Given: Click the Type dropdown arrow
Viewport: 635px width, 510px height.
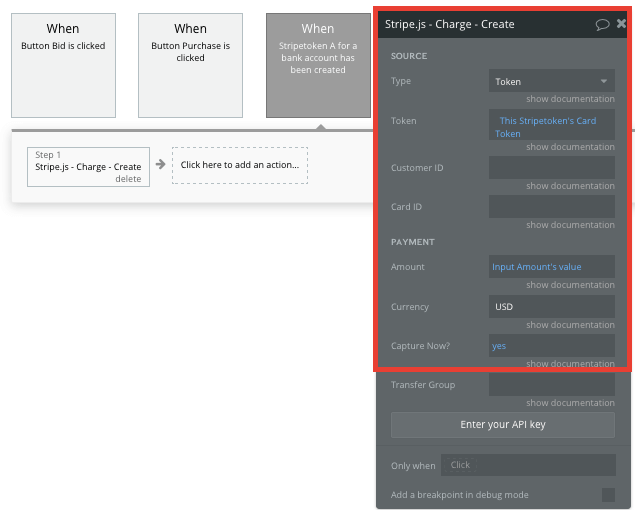Looking at the screenshot, I should click(x=604, y=81).
